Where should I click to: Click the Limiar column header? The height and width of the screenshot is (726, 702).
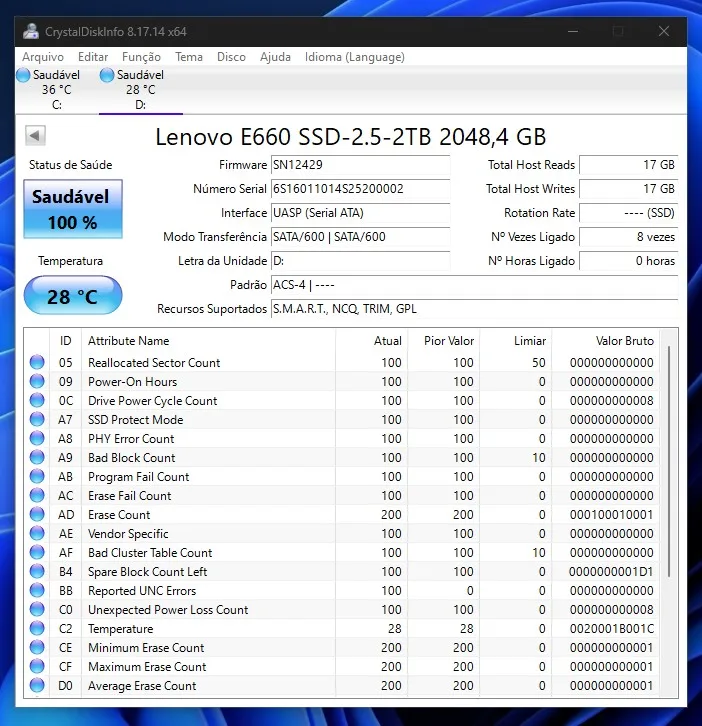click(x=516, y=341)
